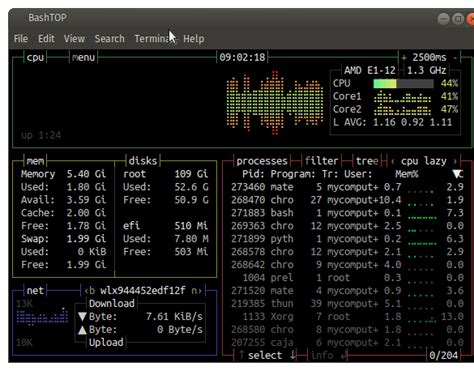Select process 268578 chro

click(347, 252)
